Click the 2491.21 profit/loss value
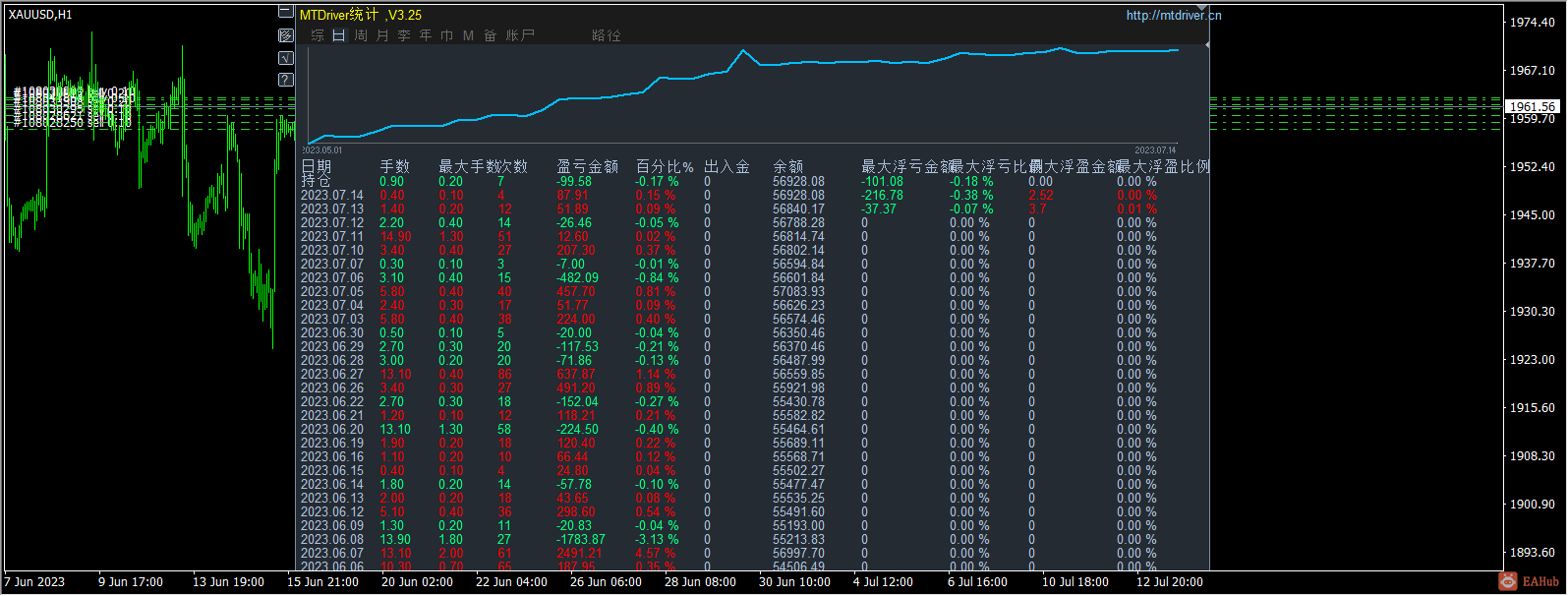 point(579,554)
